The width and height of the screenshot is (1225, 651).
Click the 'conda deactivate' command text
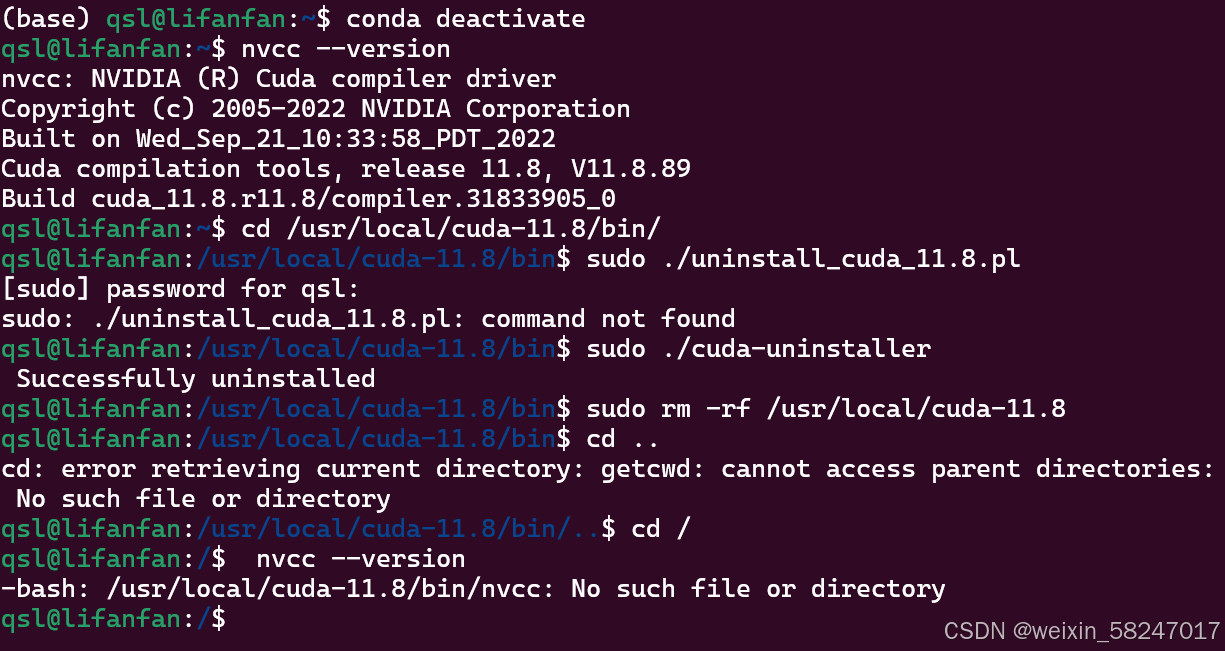click(x=465, y=19)
